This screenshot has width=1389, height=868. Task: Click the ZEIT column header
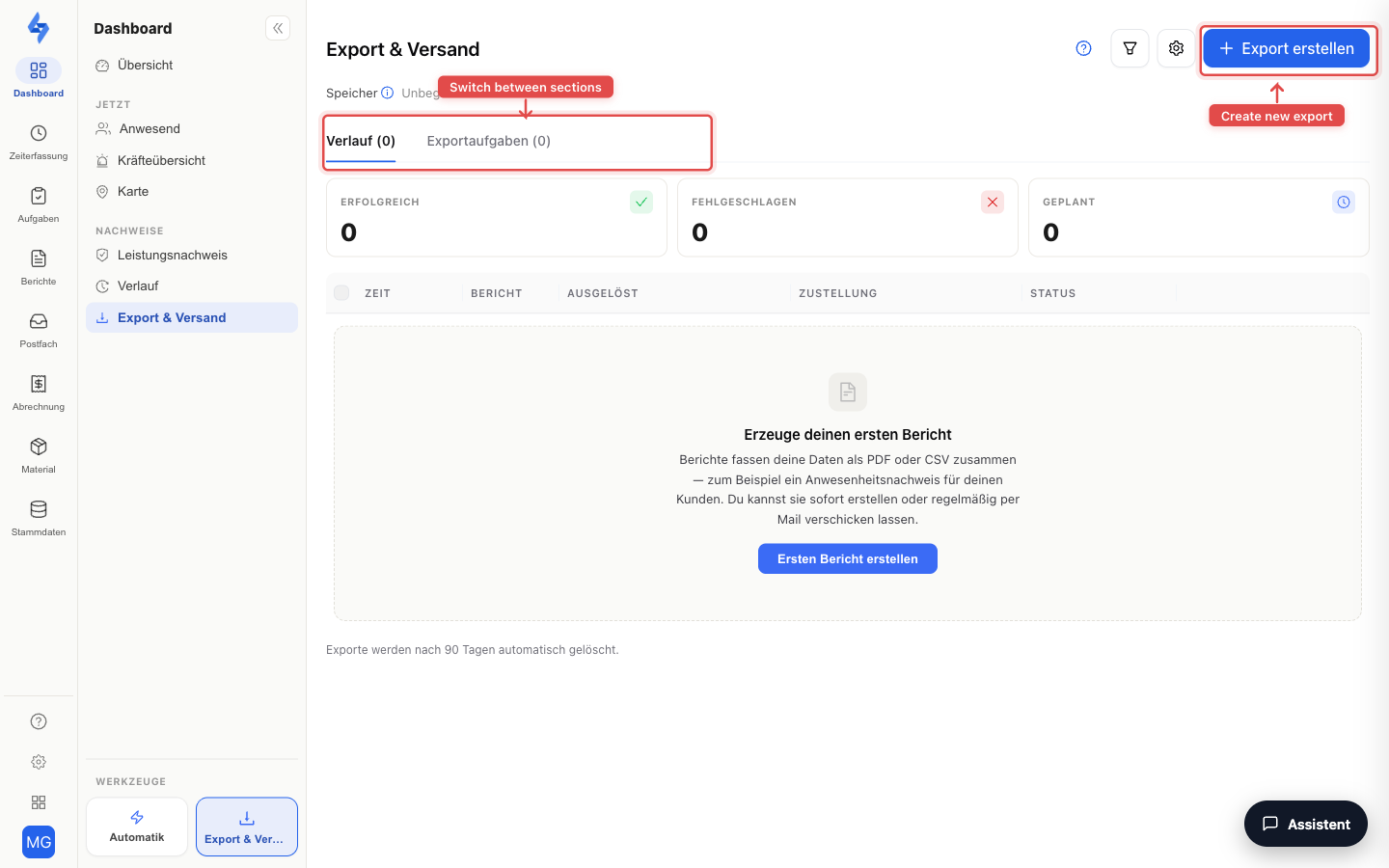tap(378, 293)
